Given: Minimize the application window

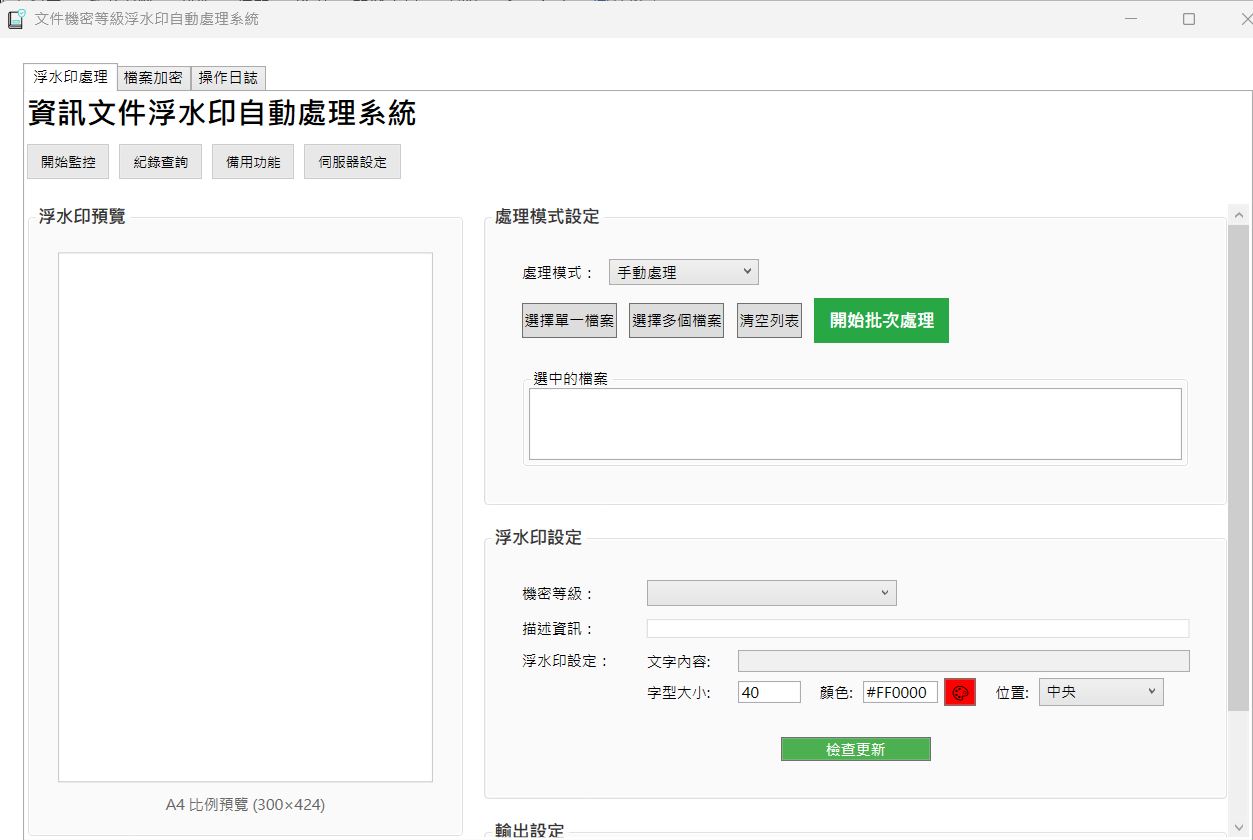Looking at the screenshot, I should (x=1130, y=19).
